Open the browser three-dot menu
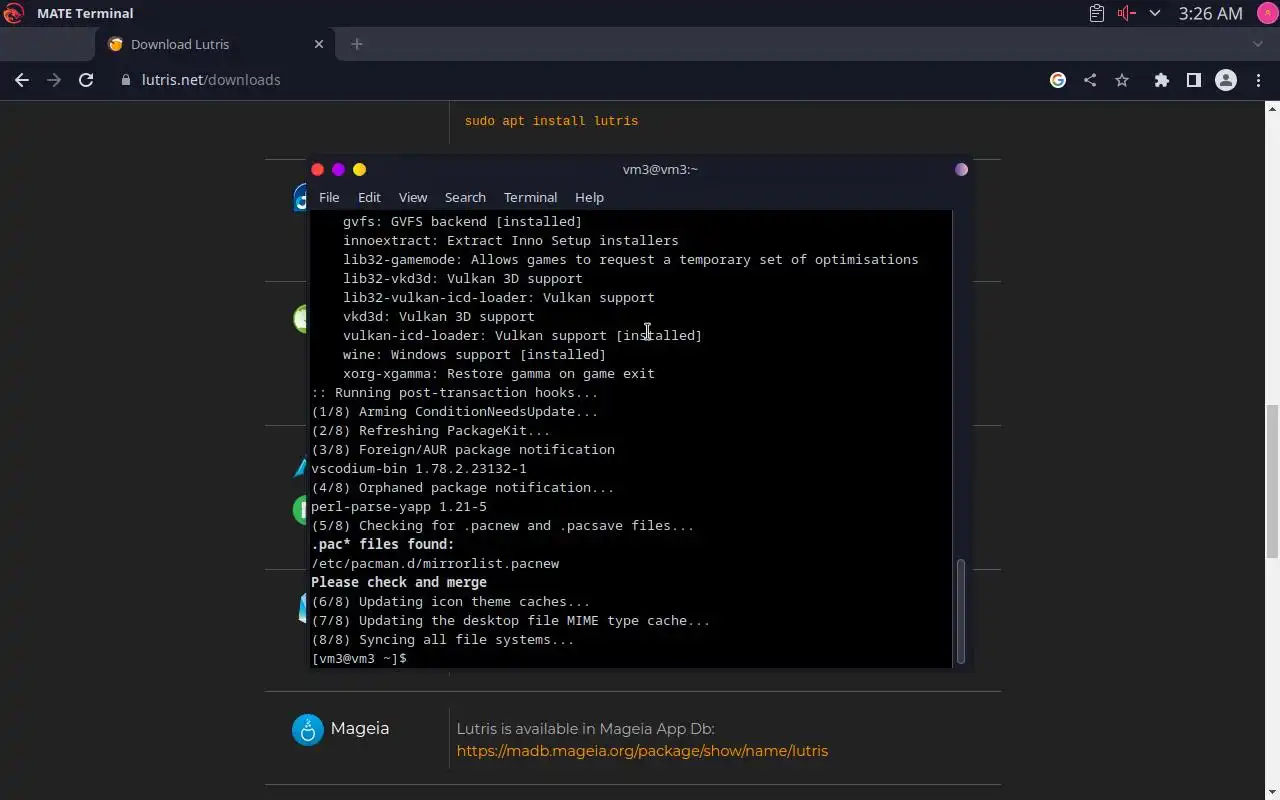 (1257, 80)
